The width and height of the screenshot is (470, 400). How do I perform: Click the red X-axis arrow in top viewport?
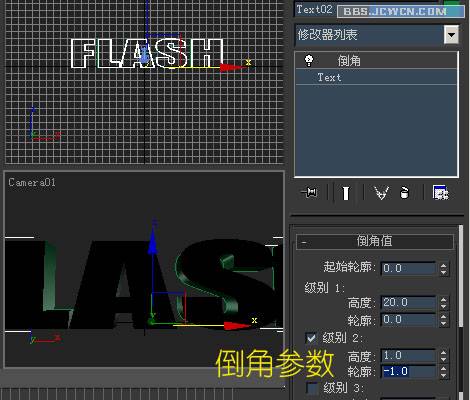232,68
